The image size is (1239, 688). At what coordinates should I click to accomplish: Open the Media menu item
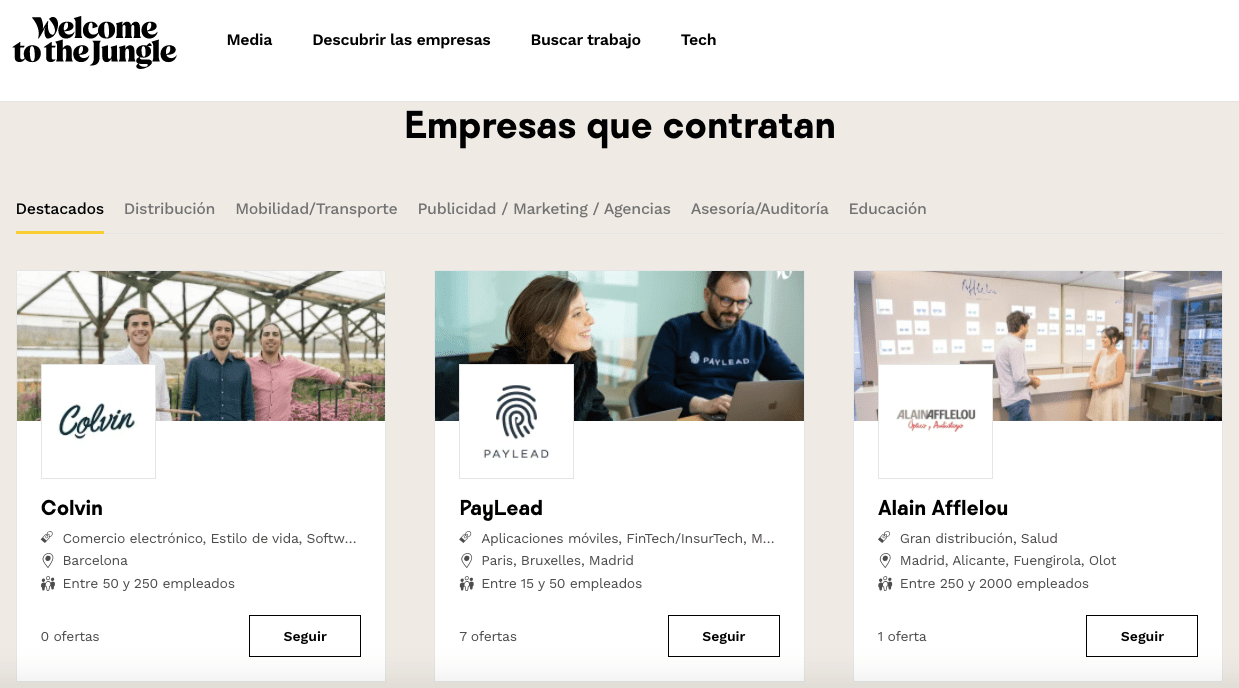coord(249,40)
